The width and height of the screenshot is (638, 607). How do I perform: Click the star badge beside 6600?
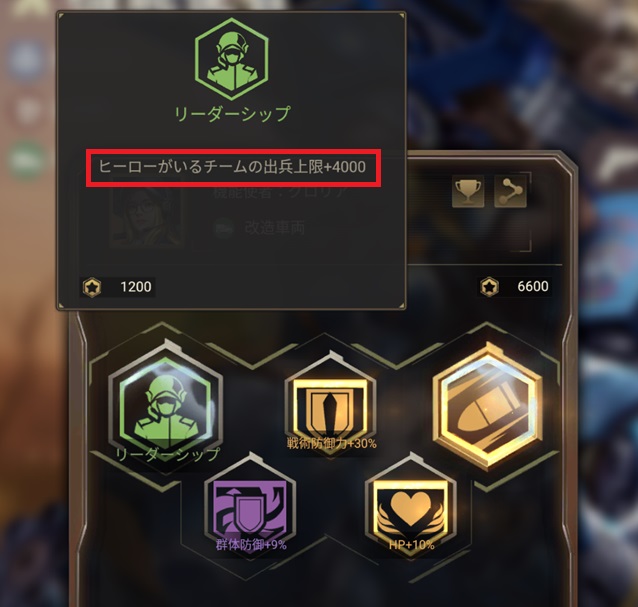coord(489,287)
